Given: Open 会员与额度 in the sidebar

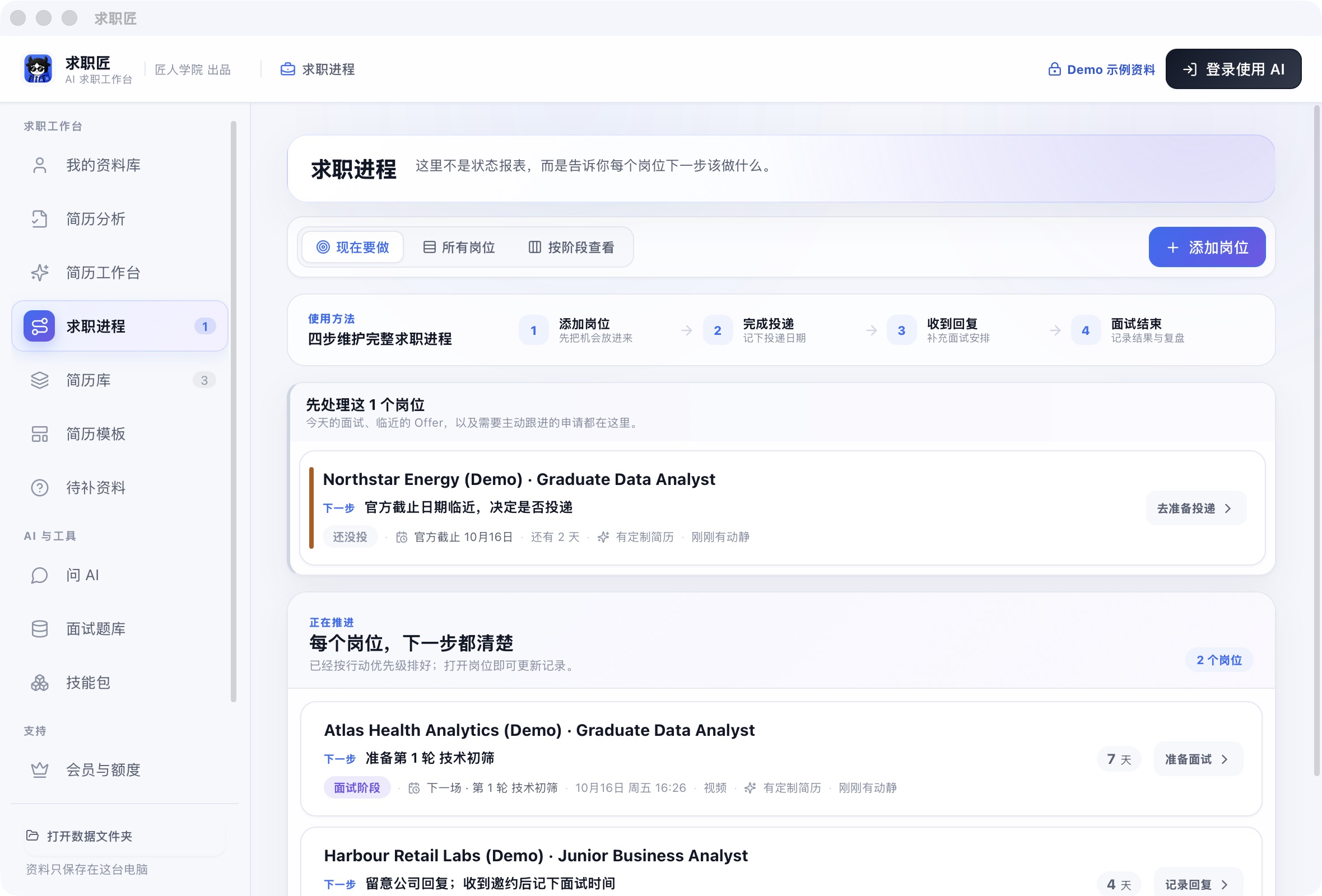Looking at the screenshot, I should 120,770.
